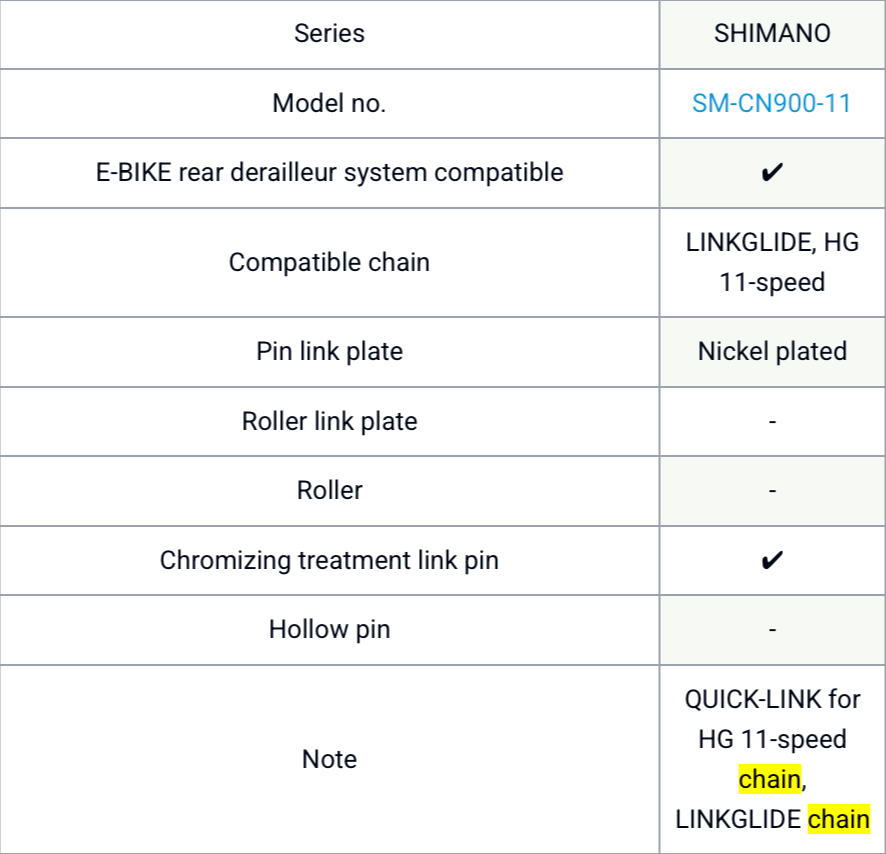This screenshot has width=886, height=854.
Task: Click the Chromizing treatment link pin checkmark
Action: tap(772, 560)
